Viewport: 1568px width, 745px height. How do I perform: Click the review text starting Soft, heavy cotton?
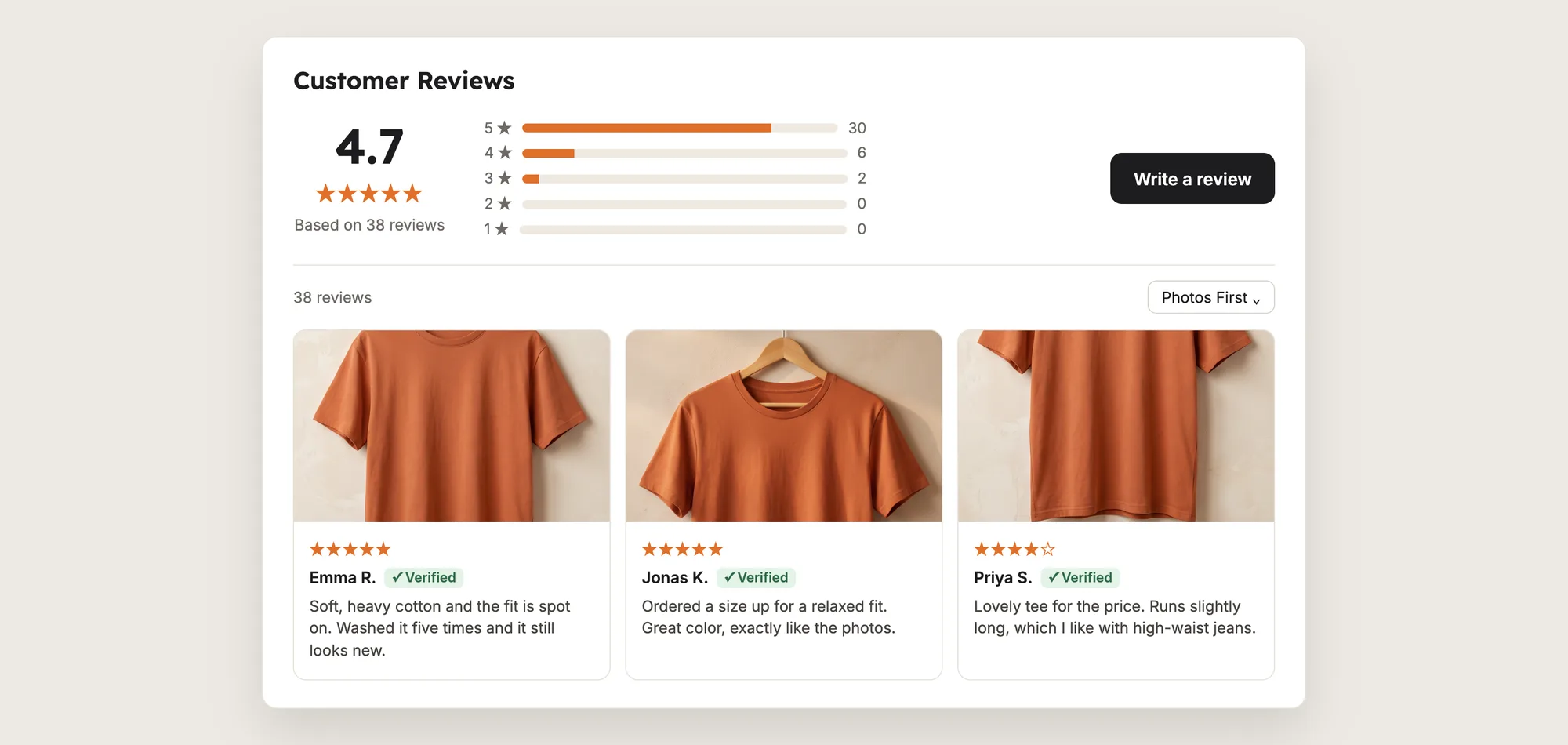point(440,628)
